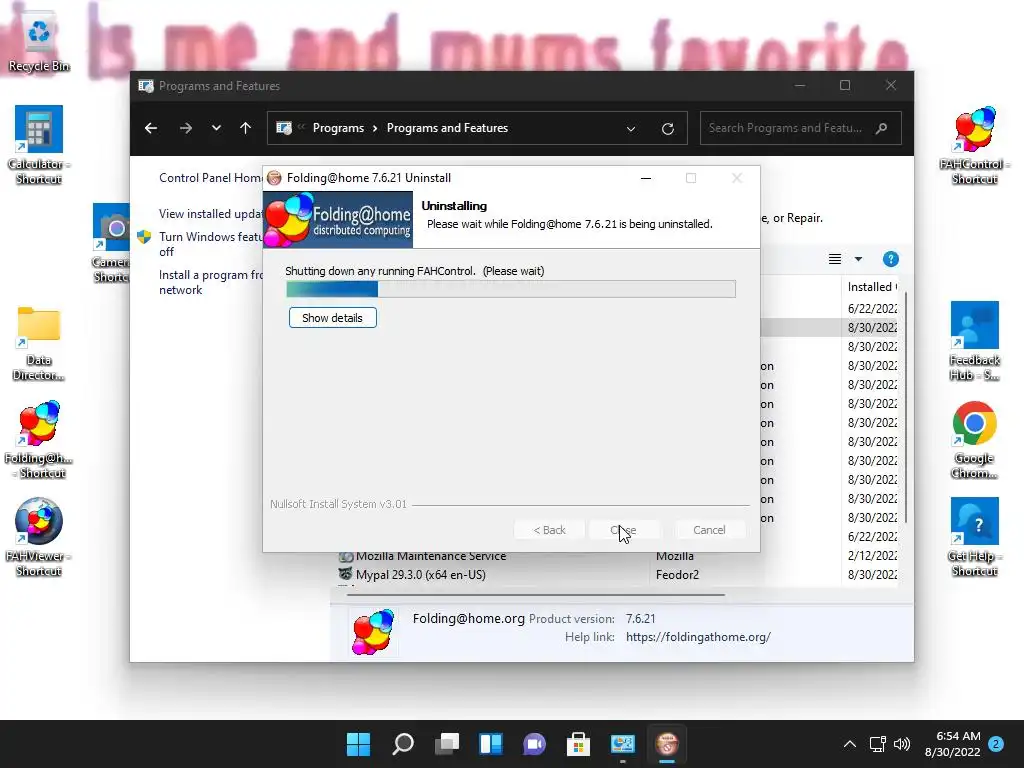Open the recent locations dropdown arrow

coord(216,128)
